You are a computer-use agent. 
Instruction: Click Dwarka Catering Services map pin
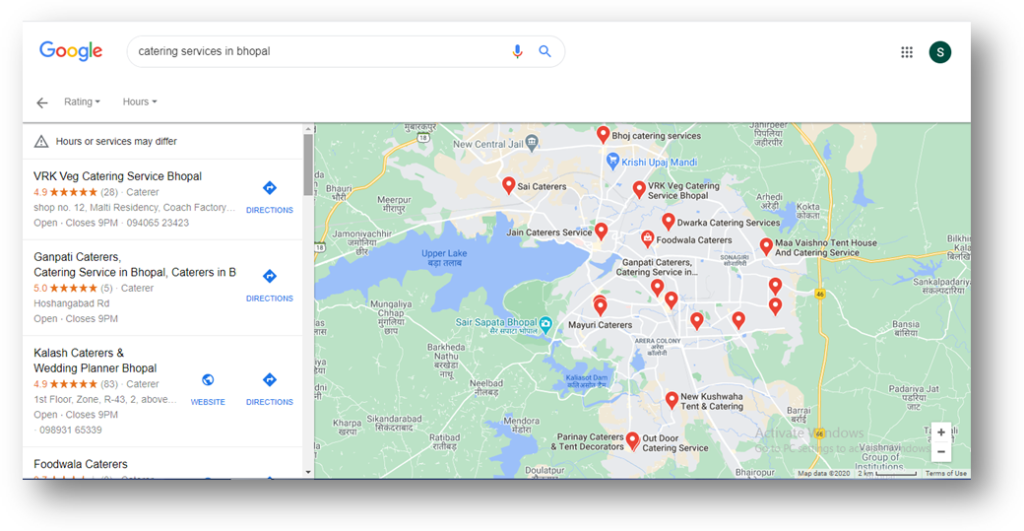[x=667, y=221]
